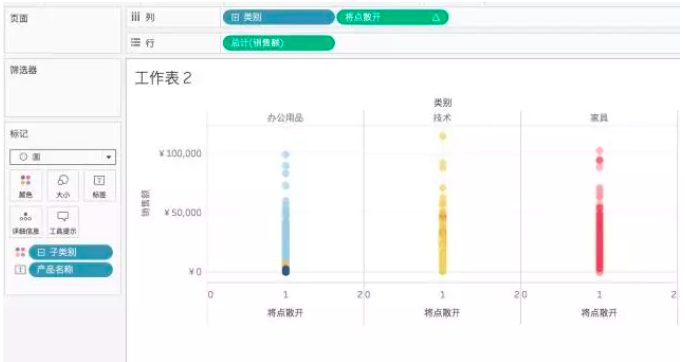Click the columns shelf icon
This screenshot has width=685, height=362.
[x=136, y=17]
